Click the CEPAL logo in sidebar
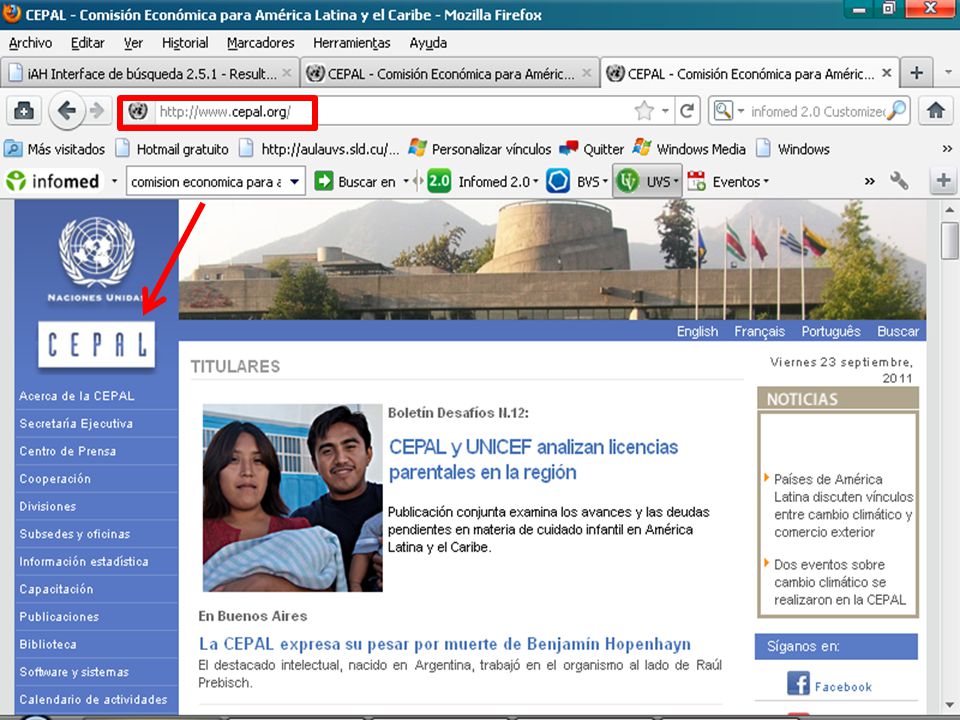 [97, 345]
